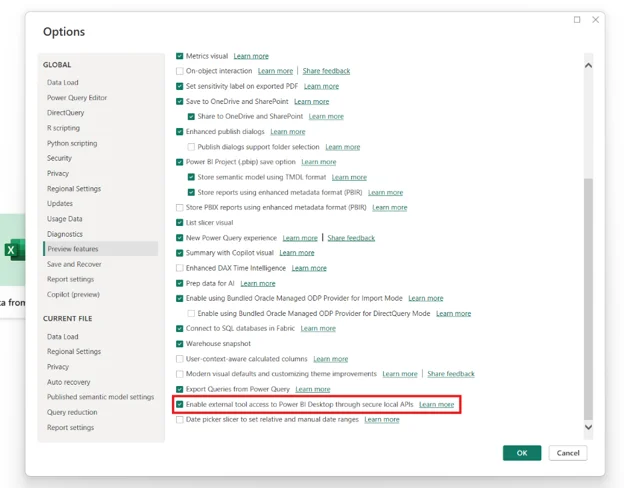The height and width of the screenshot is (488, 624).
Task: Go to Copilot (preview) settings
Action: point(73,295)
